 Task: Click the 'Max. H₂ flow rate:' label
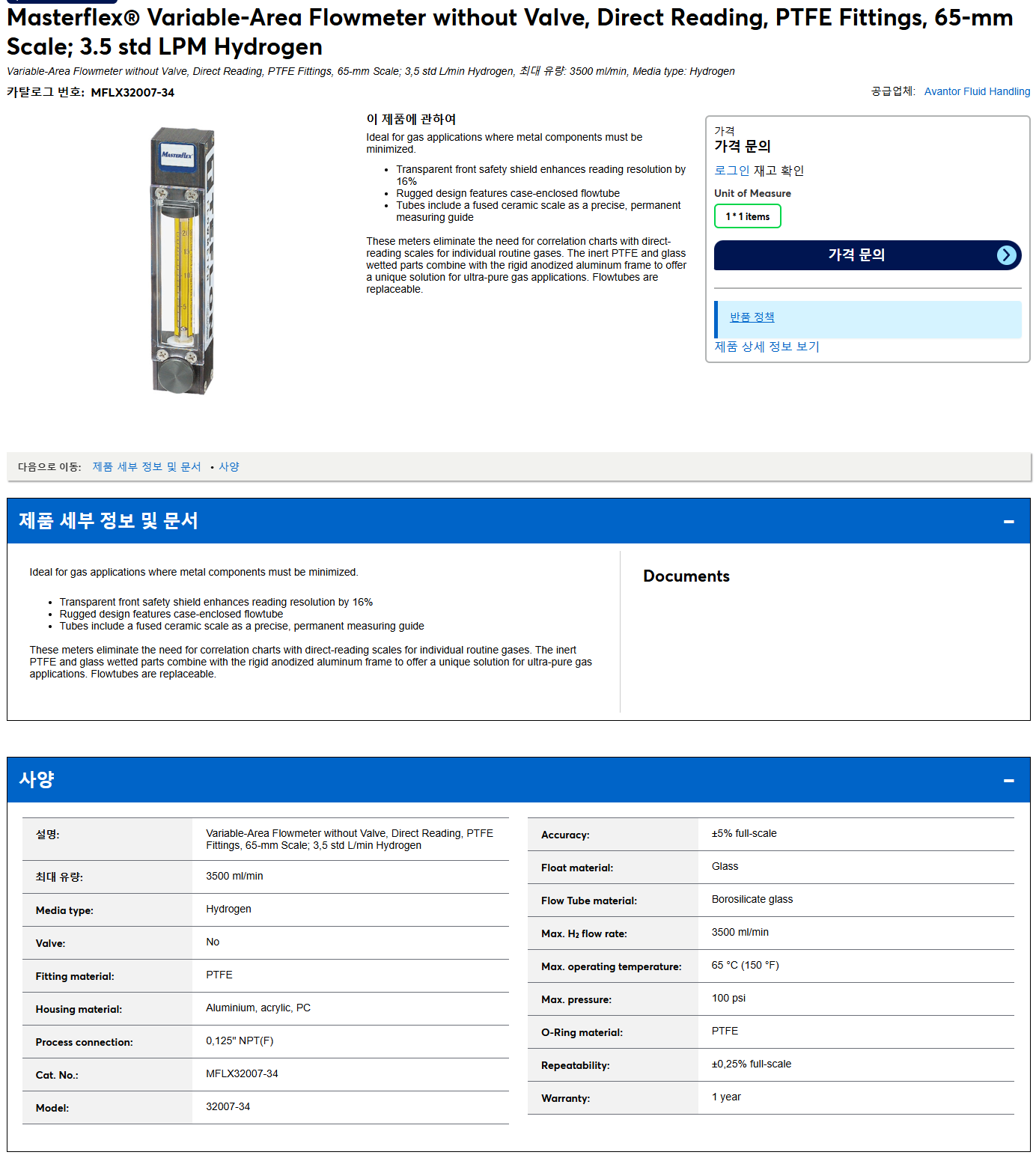tap(584, 933)
